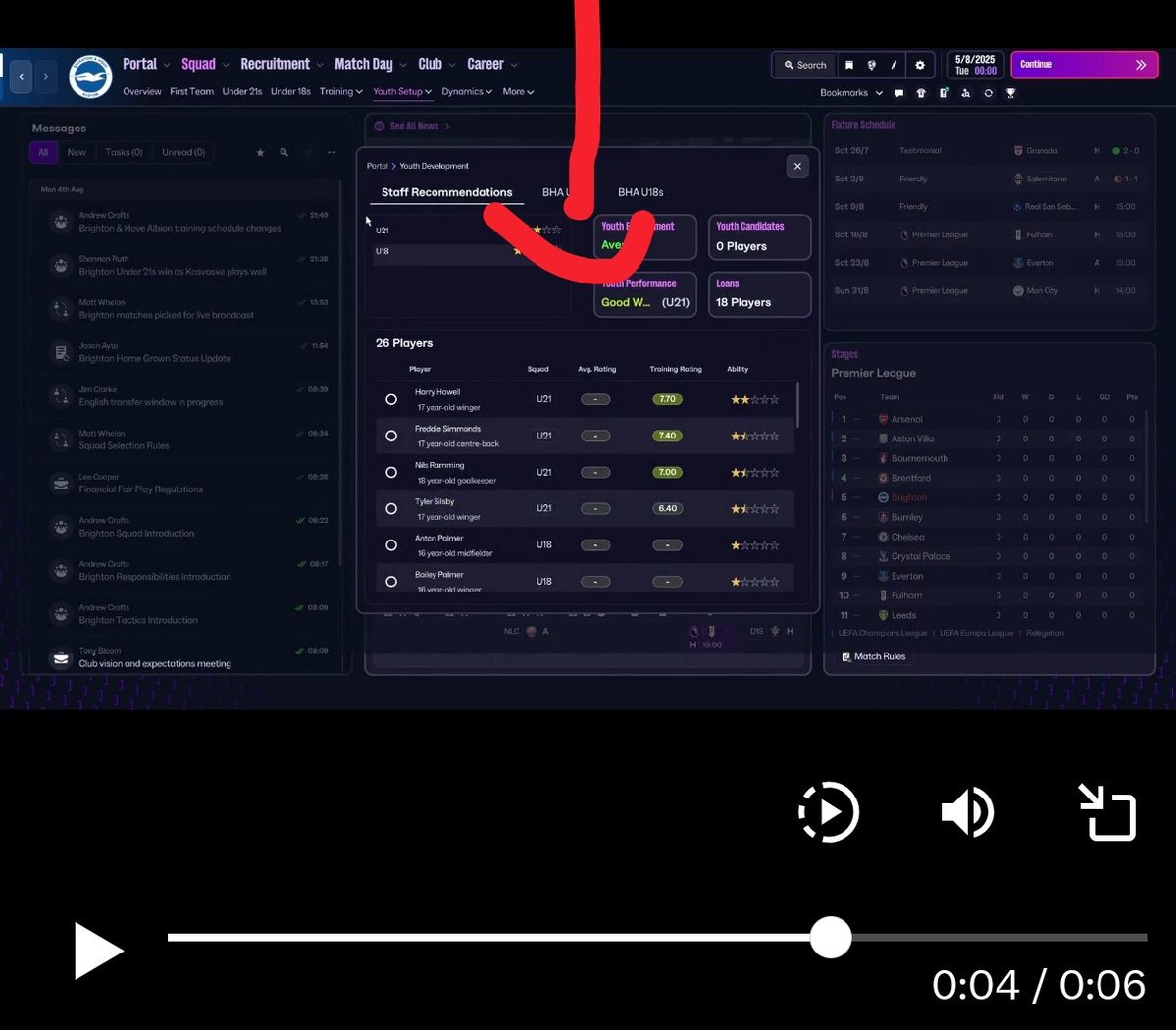Click the Chelsea badge in league table
The height and width of the screenshot is (1030, 1176).
883,538
